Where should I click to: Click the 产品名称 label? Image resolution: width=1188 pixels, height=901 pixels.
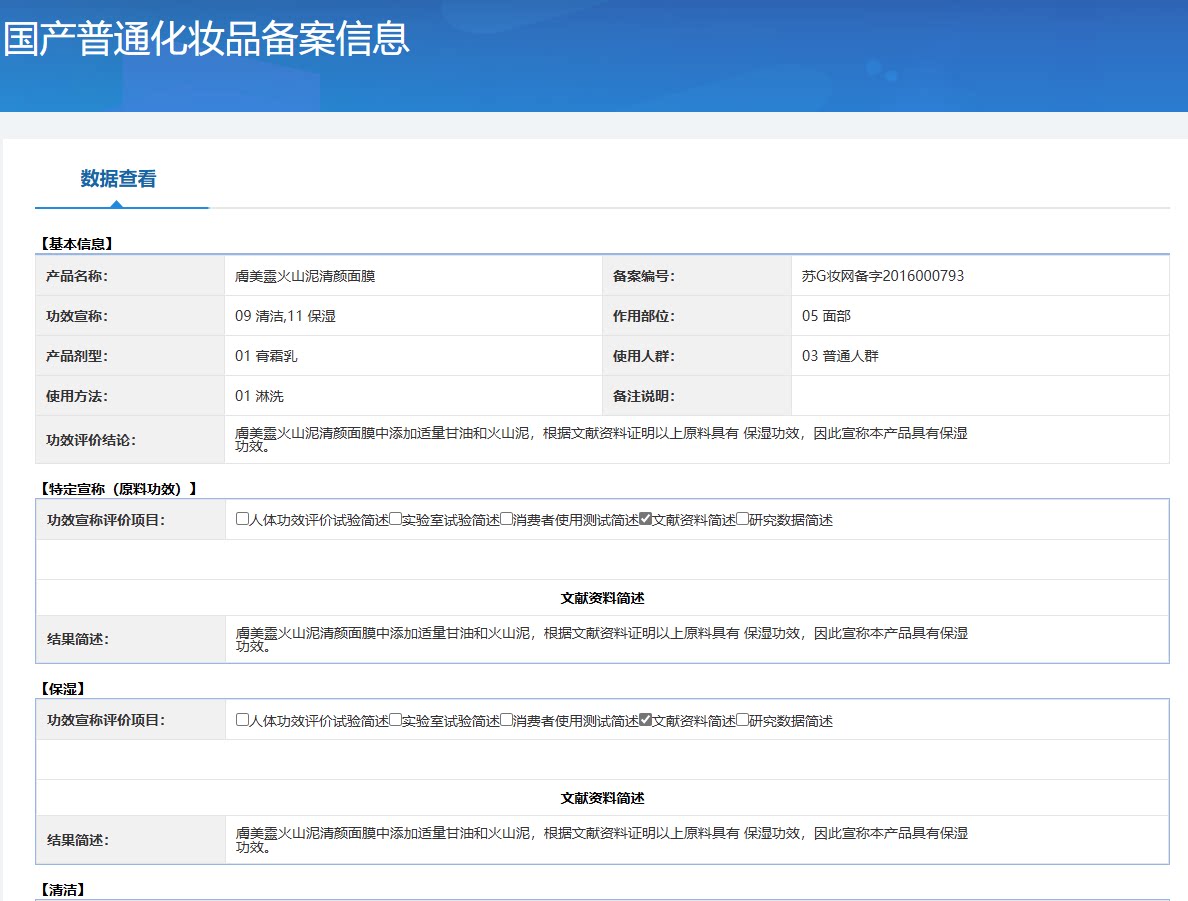point(77,277)
